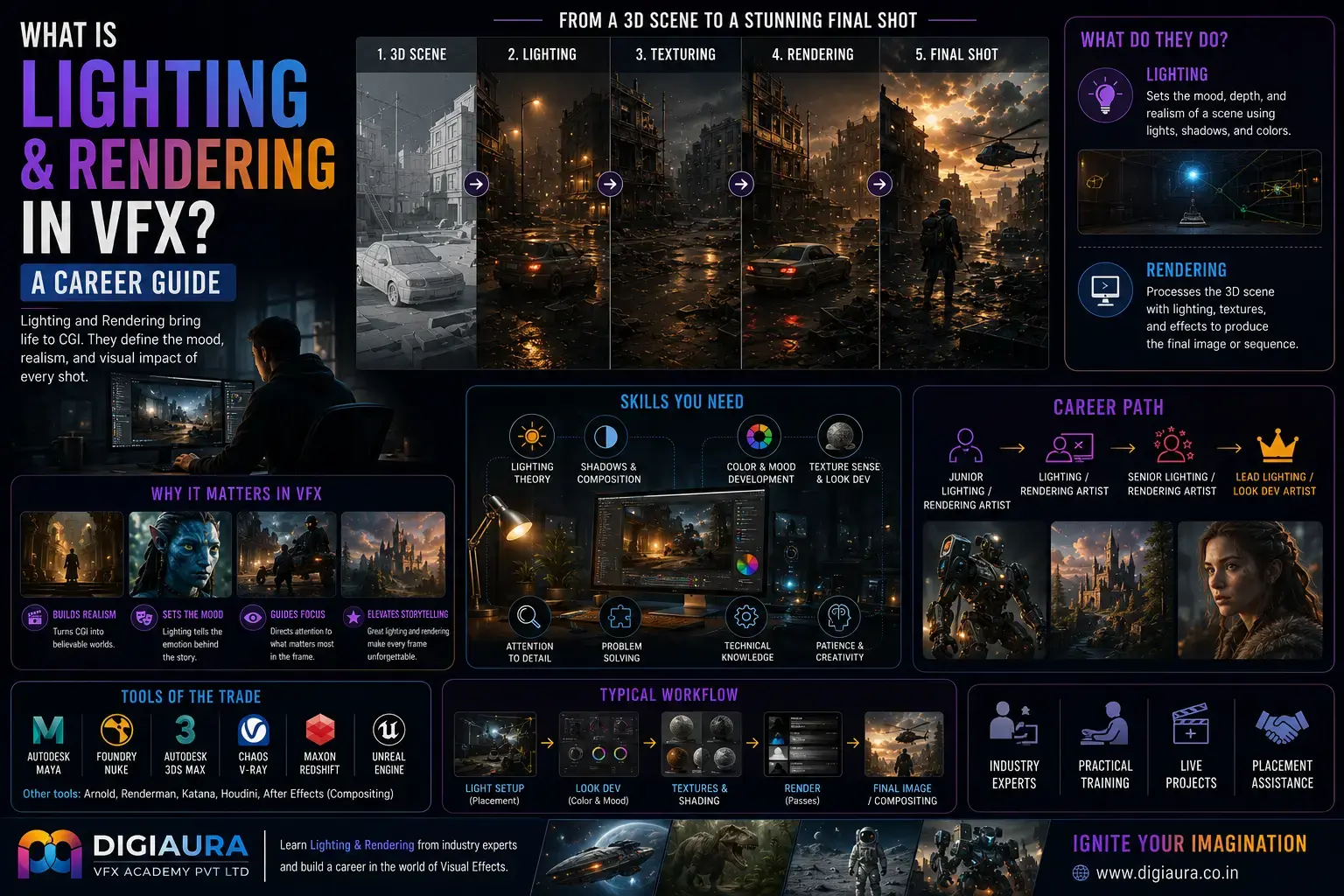
Task: Click the Placement Assistance handshake icon
Action: pos(1282,725)
